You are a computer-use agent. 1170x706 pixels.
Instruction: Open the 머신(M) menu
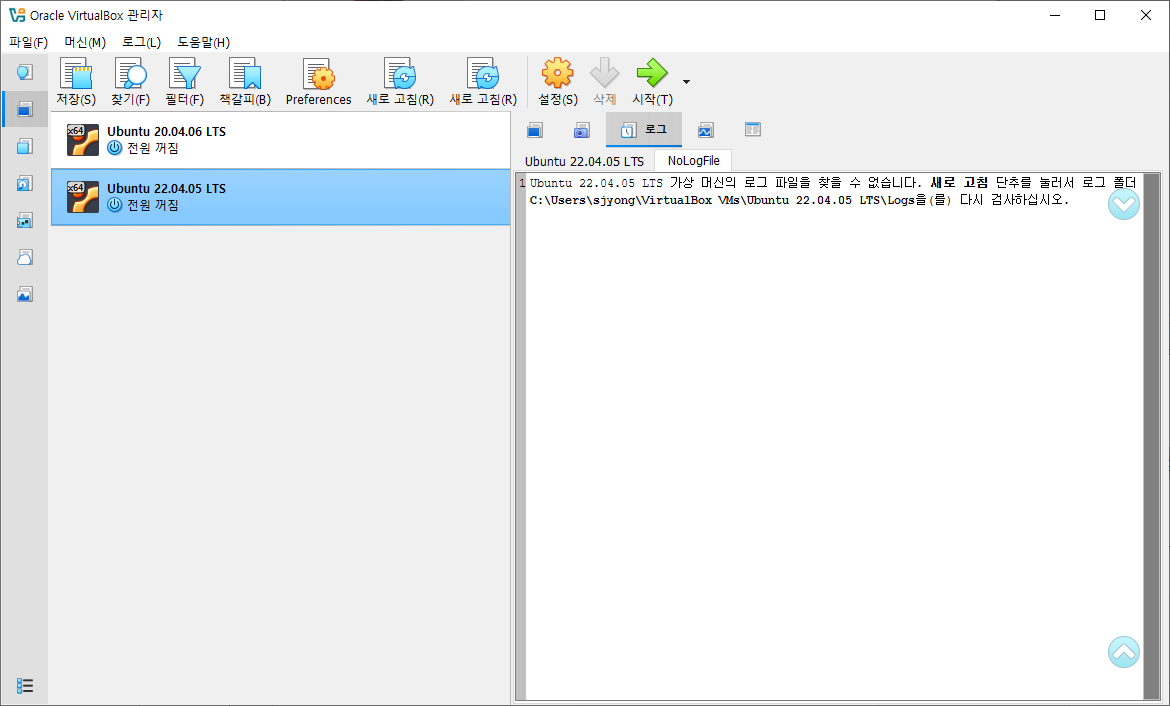point(85,43)
